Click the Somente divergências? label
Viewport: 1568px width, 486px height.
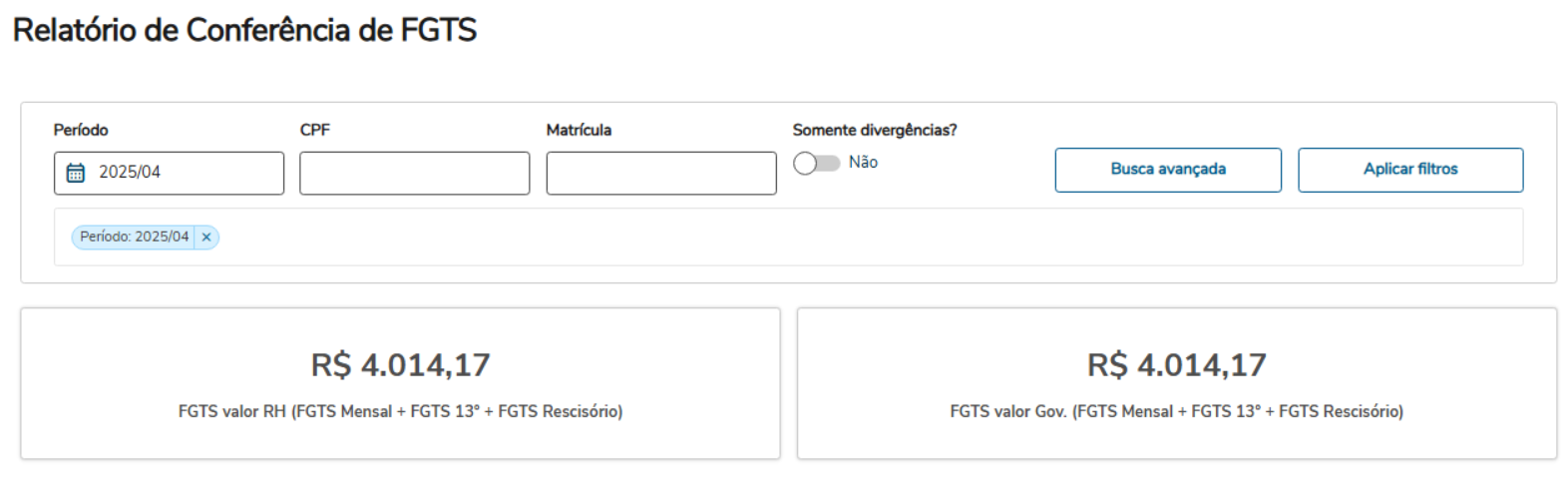coord(874,130)
